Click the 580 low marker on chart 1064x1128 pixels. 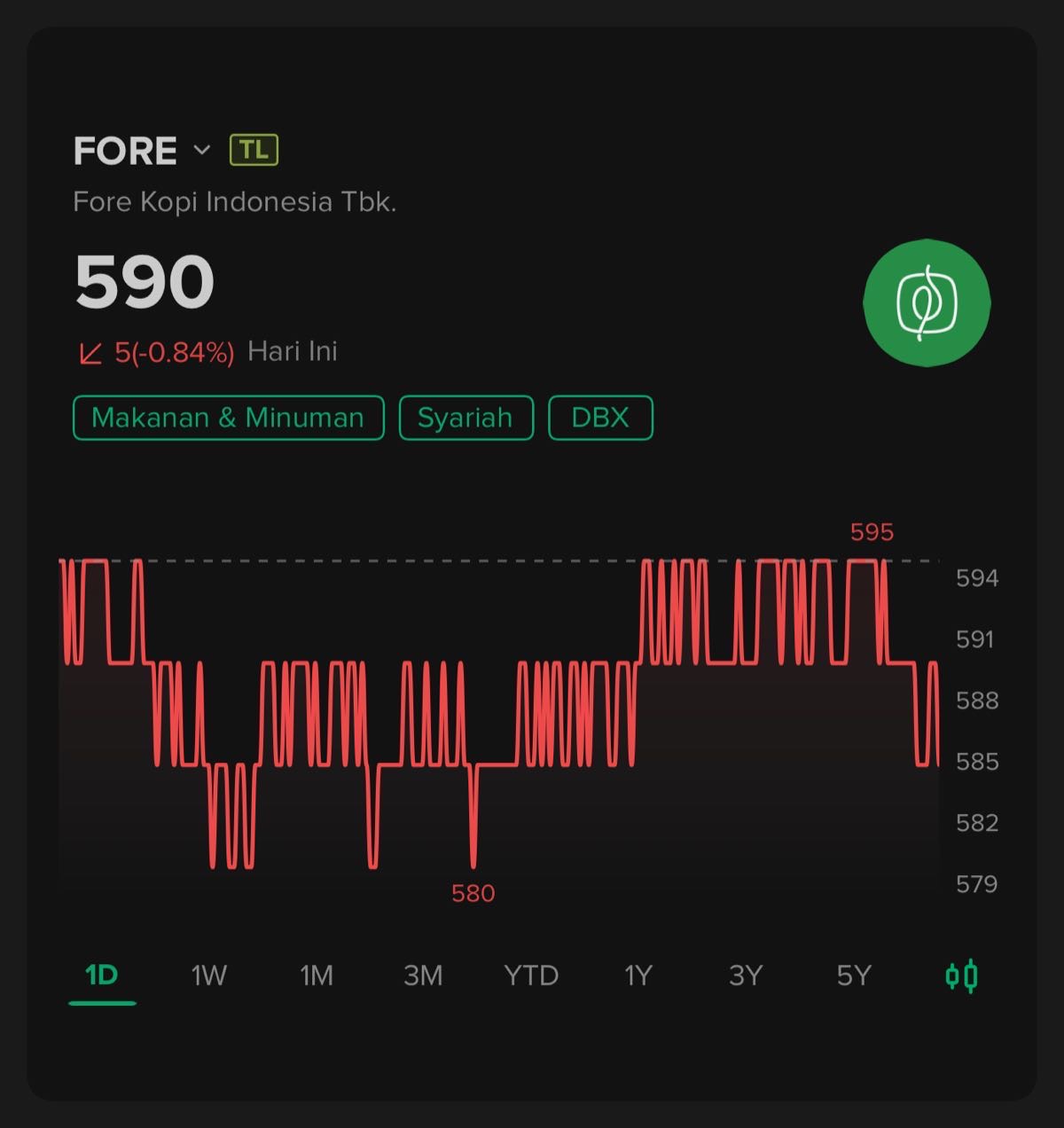pyautogui.click(x=473, y=893)
